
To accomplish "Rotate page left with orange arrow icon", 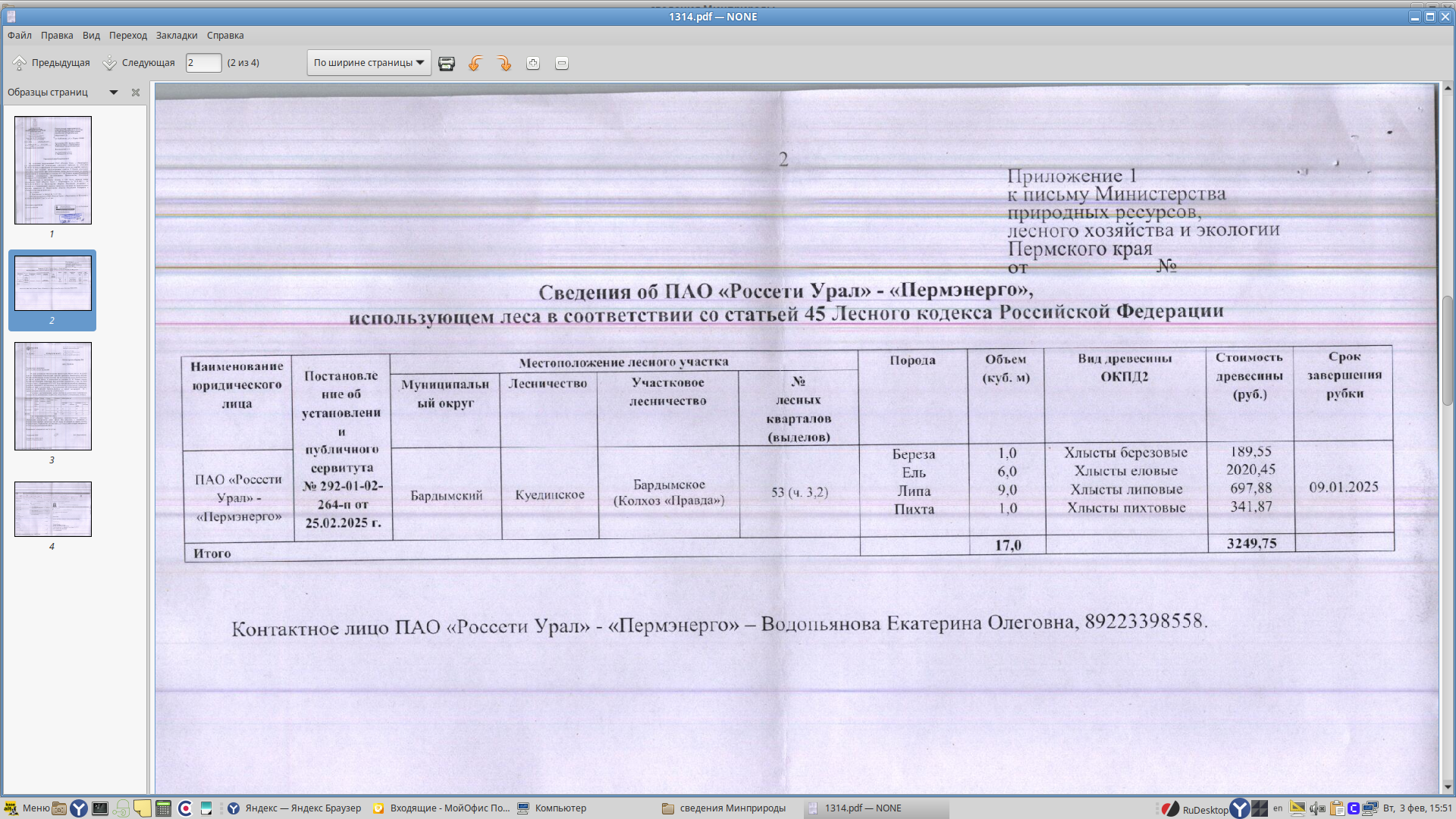I will point(475,64).
